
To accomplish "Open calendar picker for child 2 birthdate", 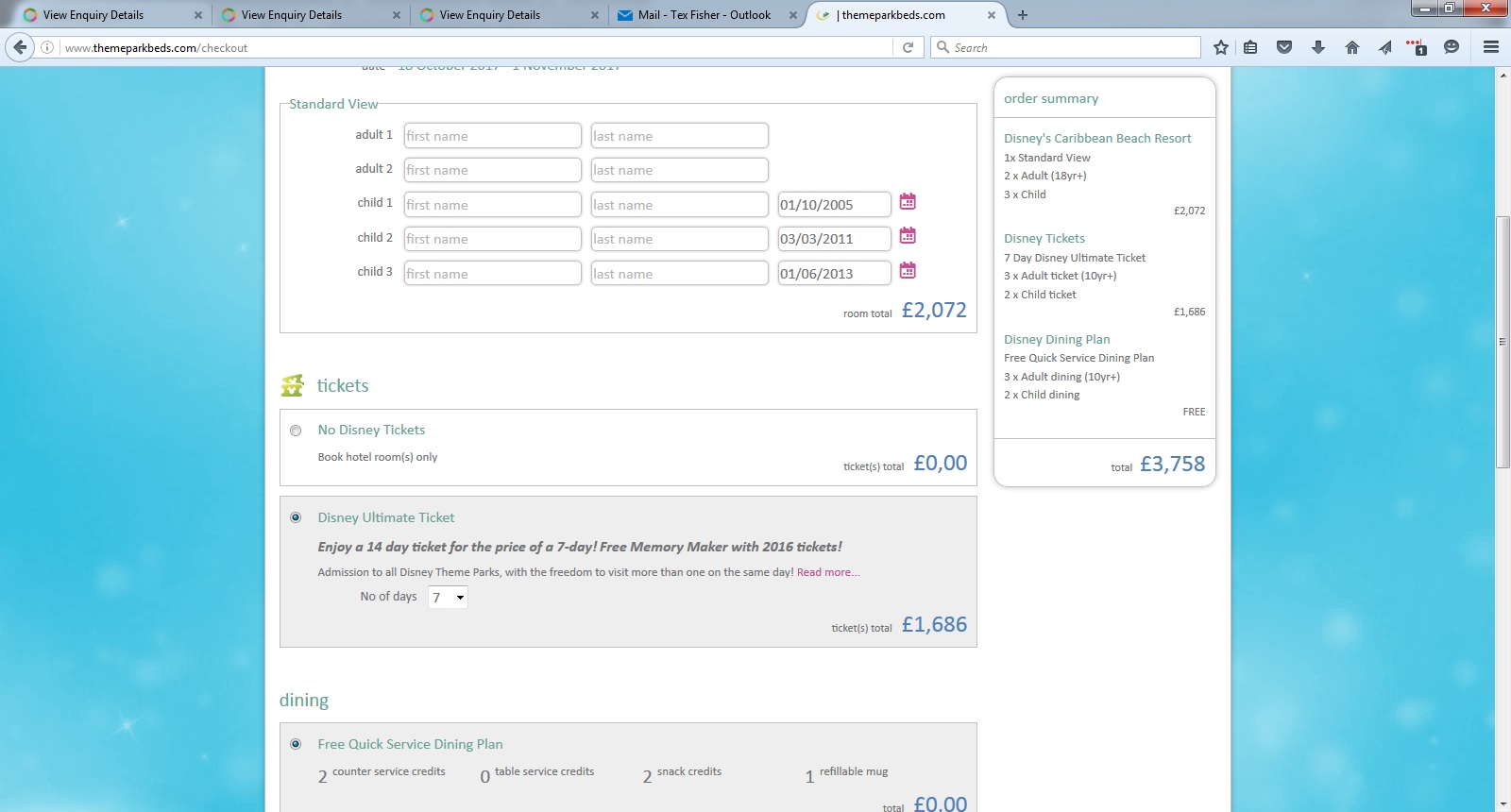I will (908, 236).
